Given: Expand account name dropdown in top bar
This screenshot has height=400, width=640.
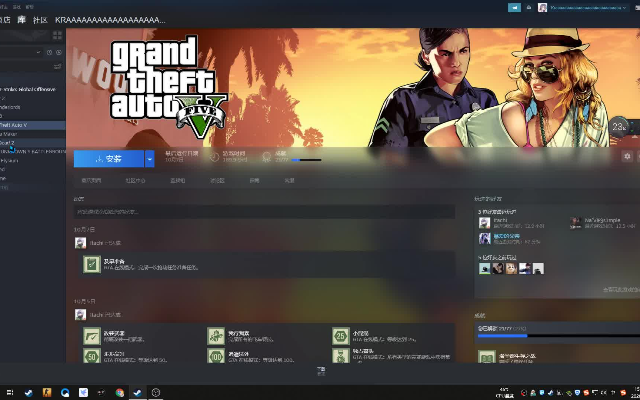Looking at the screenshot, I should 588,7.
